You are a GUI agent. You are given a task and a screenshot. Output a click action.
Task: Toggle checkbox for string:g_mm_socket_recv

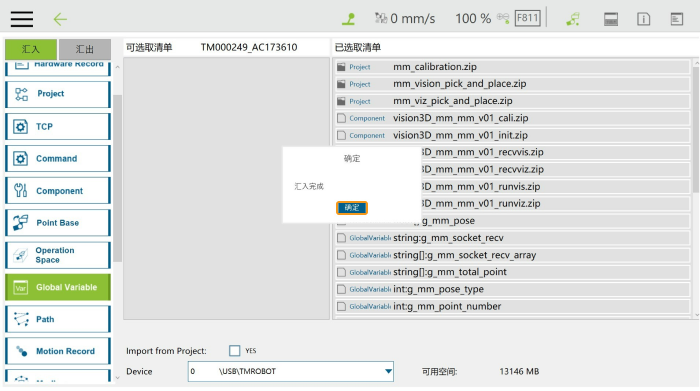342,238
